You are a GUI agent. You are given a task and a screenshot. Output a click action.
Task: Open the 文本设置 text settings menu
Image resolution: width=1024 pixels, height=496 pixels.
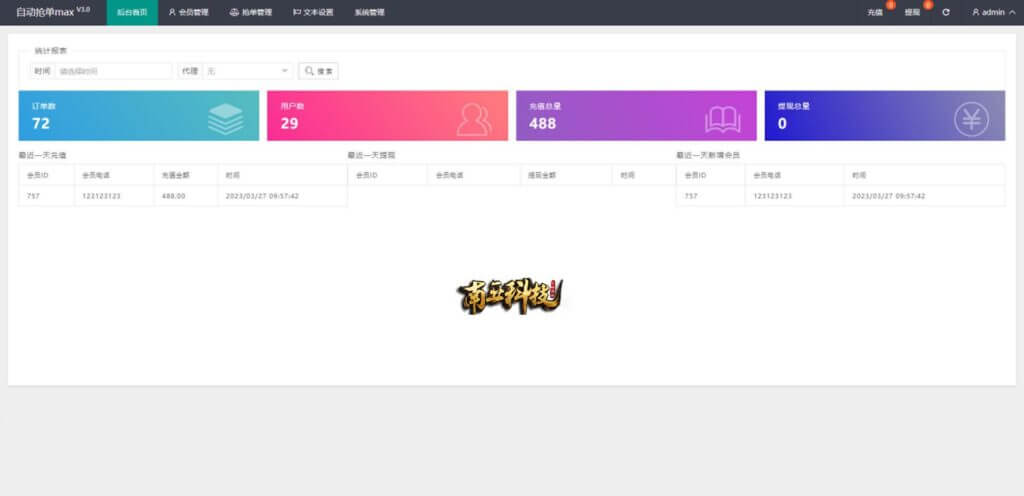coord(313,12)
